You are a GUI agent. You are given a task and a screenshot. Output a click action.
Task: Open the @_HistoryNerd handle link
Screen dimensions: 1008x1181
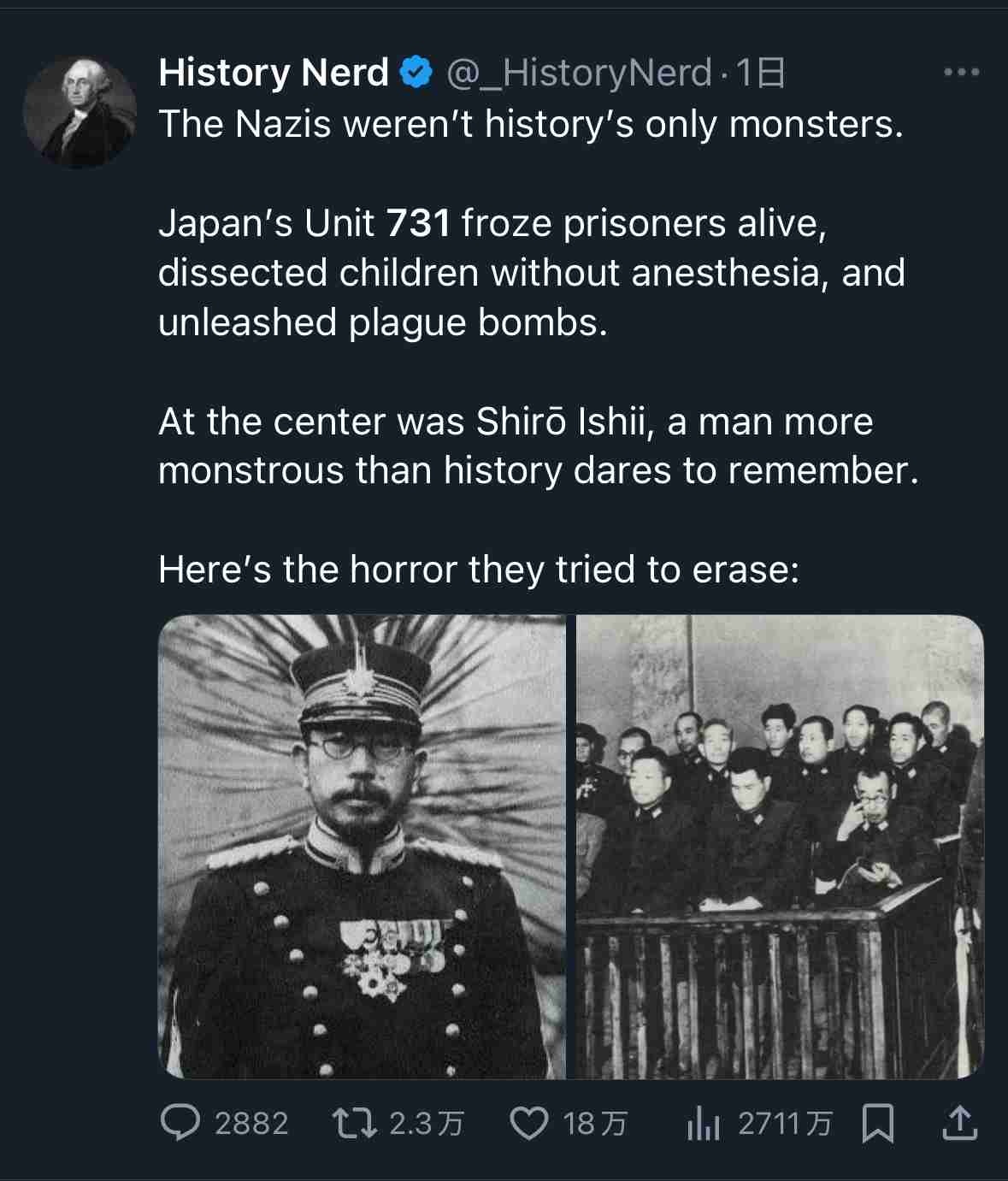(x=579, y=74)
